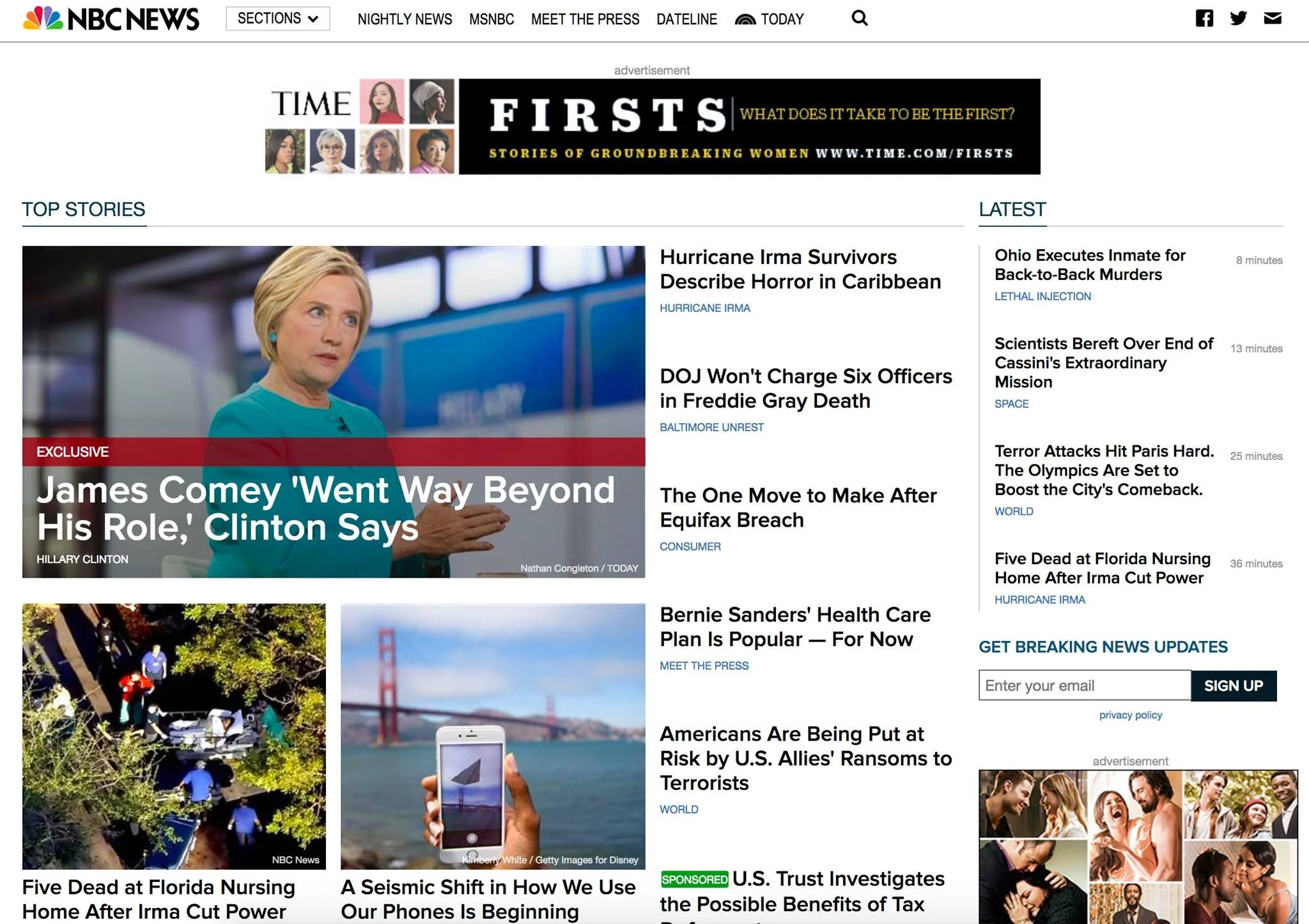1309x924 pixels.
Task: Open the privacy policy link
Action: coord(1130,715)
